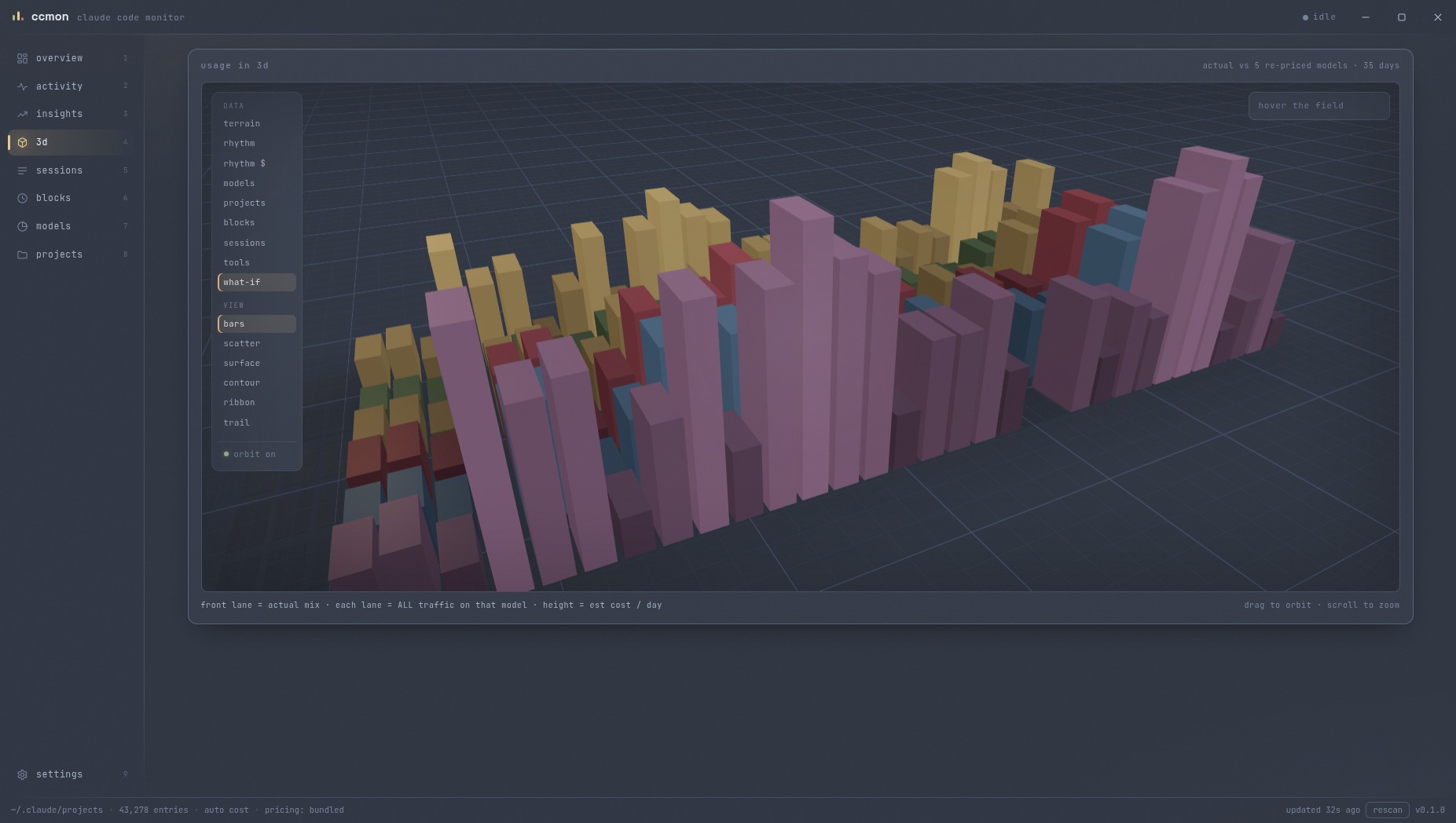Click the 3d cube icon
The height and width of the screenshot is (823, 1456).
(x=22, y=142)
